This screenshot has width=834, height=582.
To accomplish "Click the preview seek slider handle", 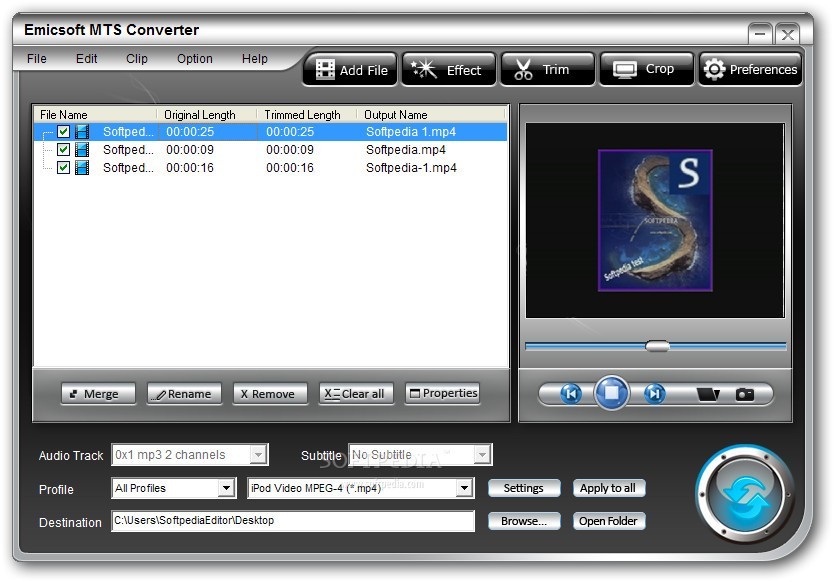I will (657, 346).
